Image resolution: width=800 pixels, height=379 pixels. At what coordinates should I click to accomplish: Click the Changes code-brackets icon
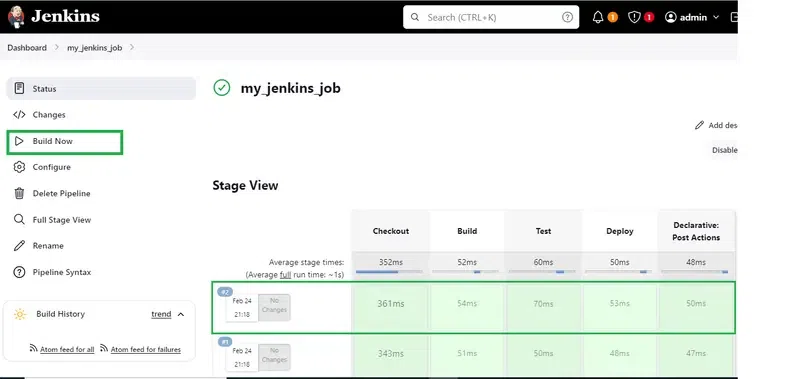[19, 115]
